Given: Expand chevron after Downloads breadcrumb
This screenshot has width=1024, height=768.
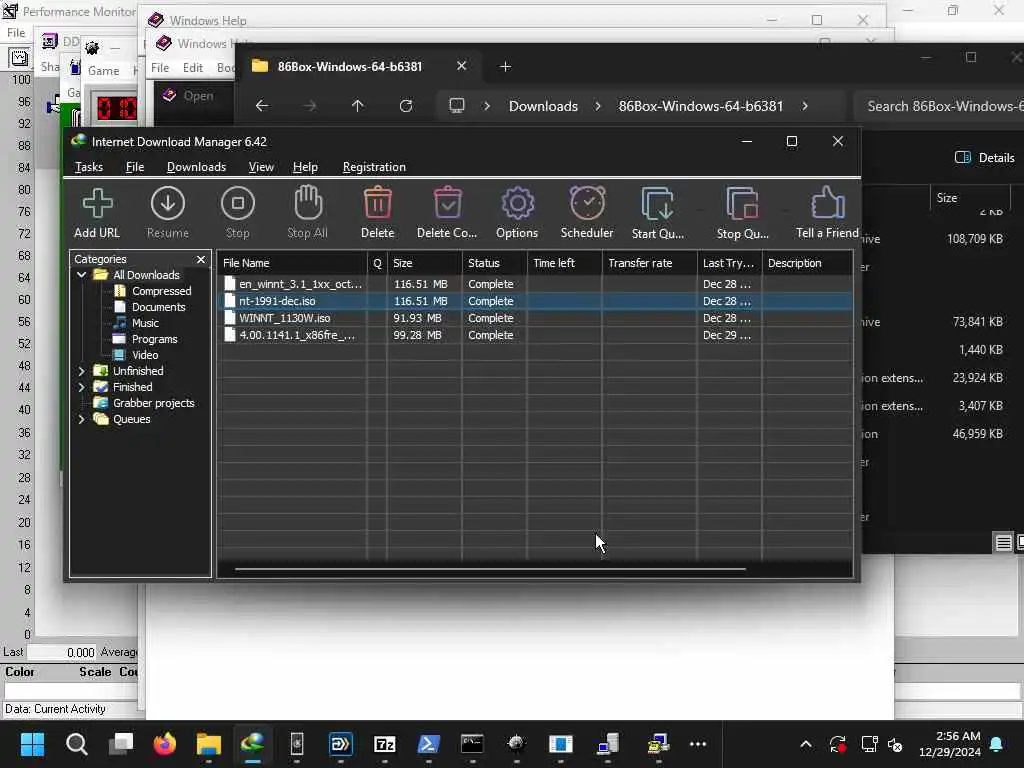Looking at the screenshot, I should pyautogui.click(x=598, y=106).
